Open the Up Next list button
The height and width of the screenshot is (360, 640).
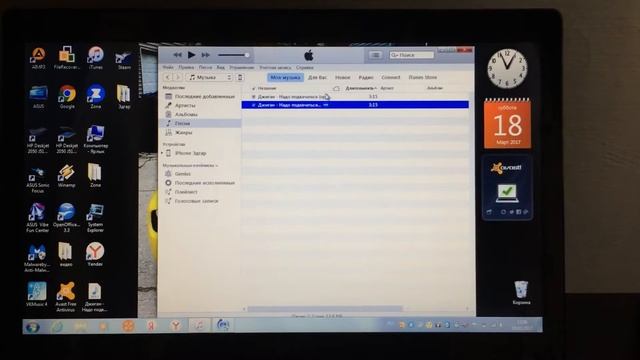click(x=376, y=55)
